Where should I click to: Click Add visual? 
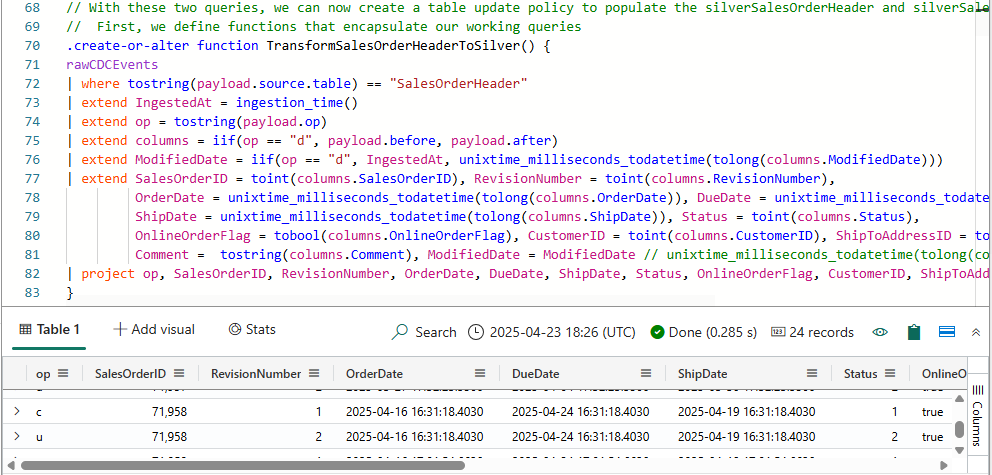(154, 330)
